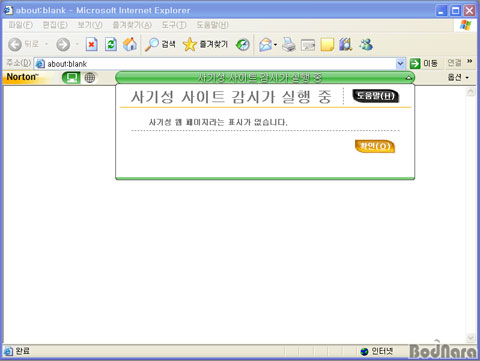Open the Mail button dropdown arrow
The width and height of the screenshot is (480, 361).
click(x=275, y=45)
